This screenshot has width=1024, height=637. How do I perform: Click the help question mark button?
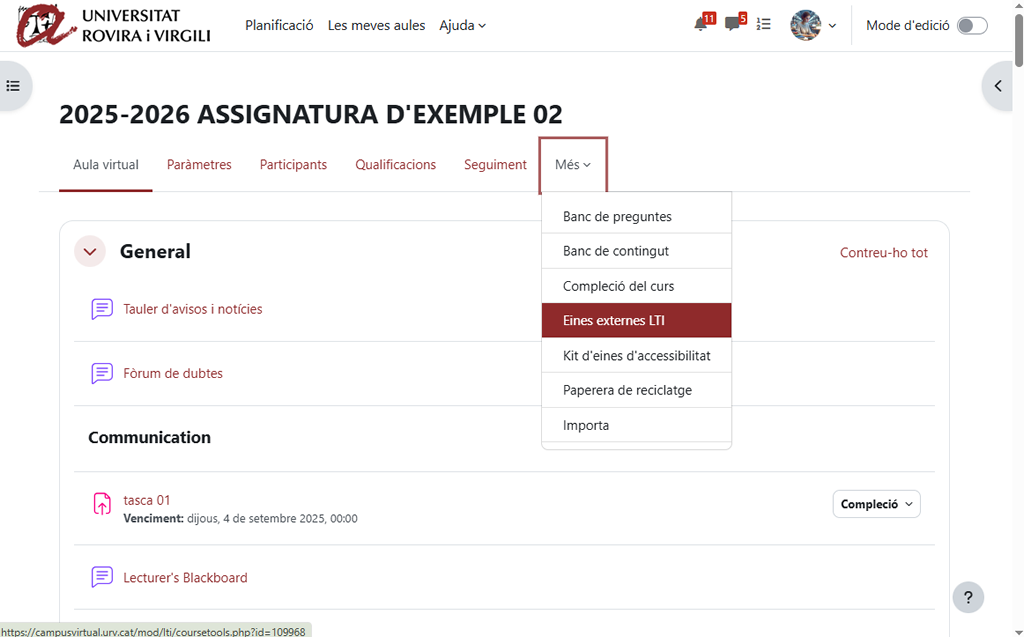coord(967,598)
